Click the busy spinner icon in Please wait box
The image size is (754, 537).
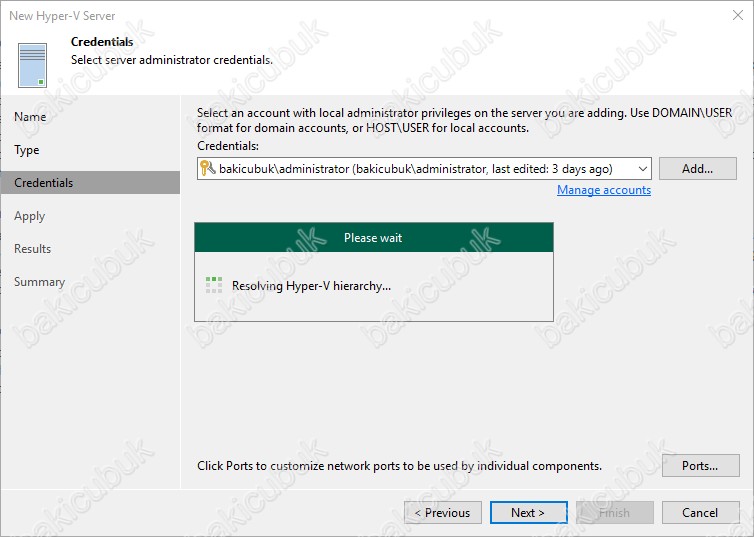[x=214, y=285]
